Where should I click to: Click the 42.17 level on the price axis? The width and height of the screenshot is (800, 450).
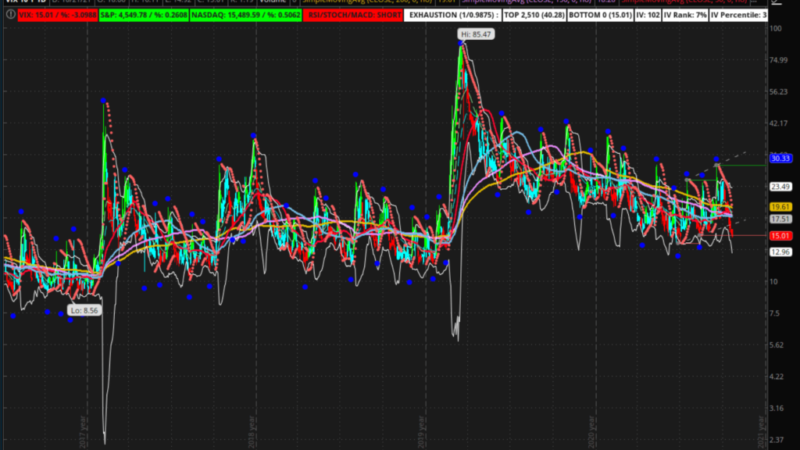click(779, 123)
